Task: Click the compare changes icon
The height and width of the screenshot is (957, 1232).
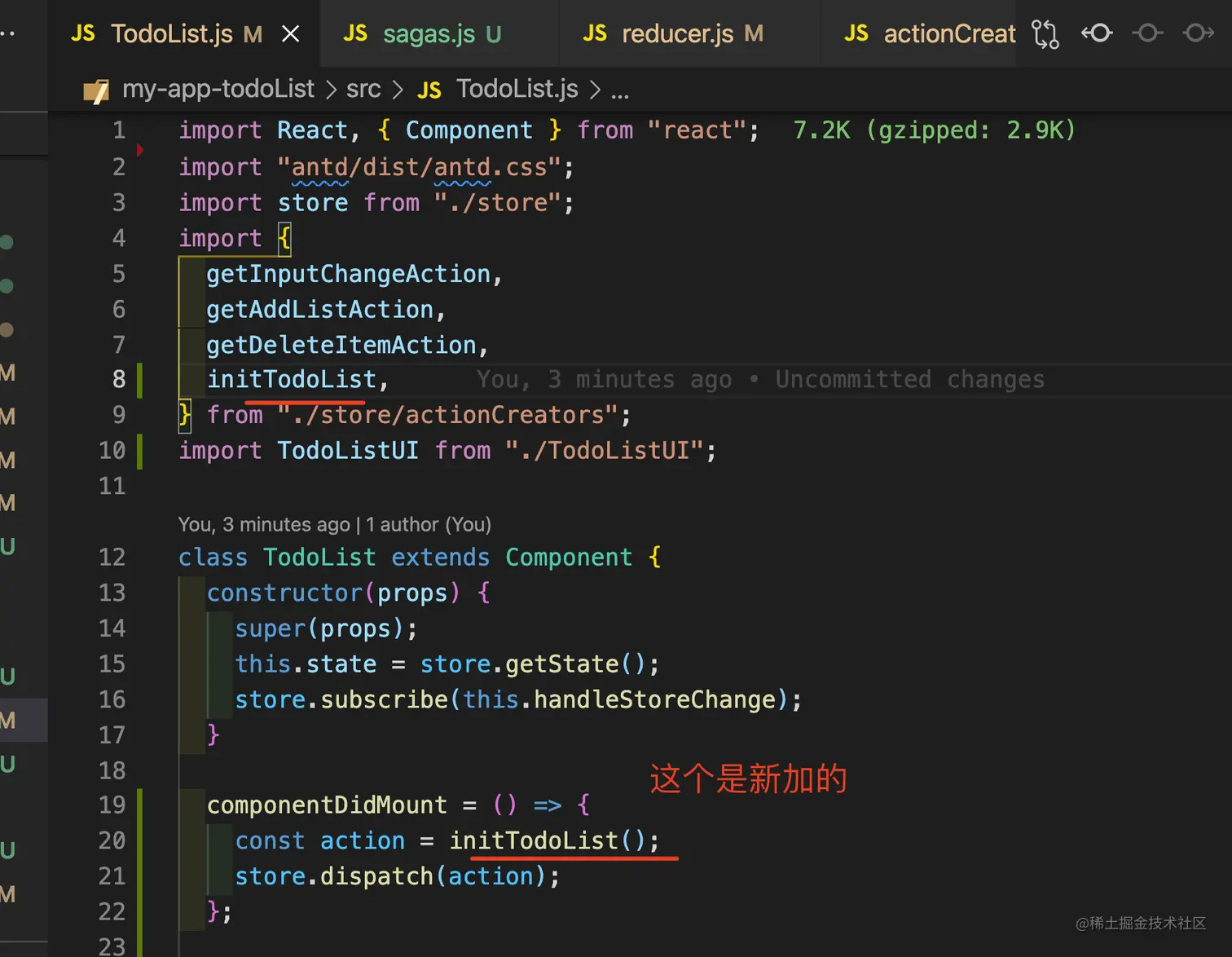Action: click(1045, 33)
